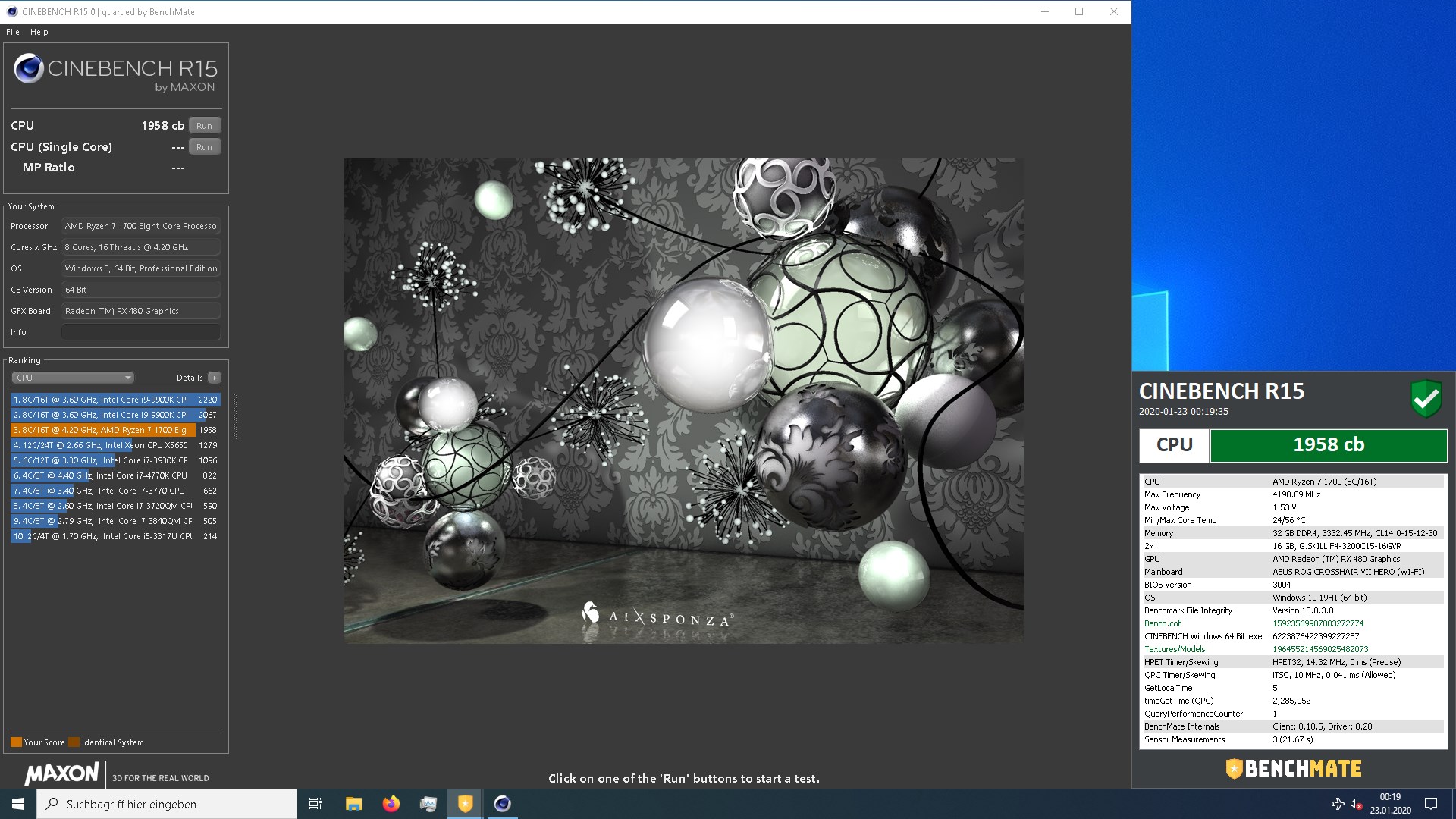Open Task View from the taskbar

(x=315, y=804)
